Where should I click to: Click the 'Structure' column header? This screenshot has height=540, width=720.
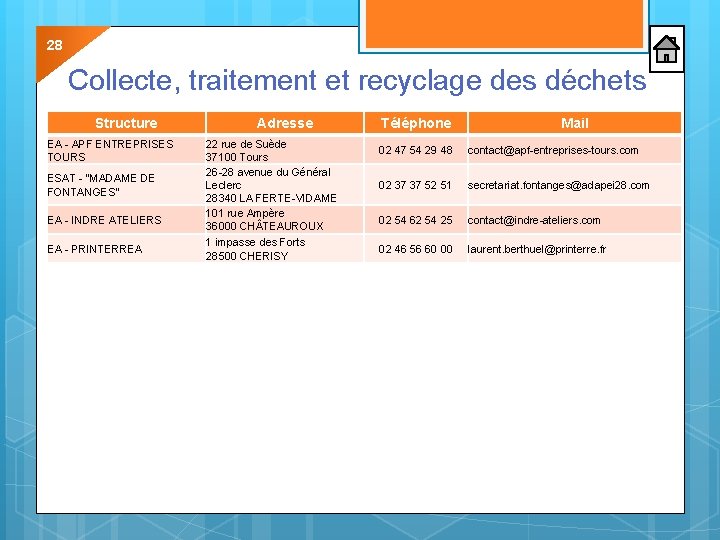tap(126, 123)
